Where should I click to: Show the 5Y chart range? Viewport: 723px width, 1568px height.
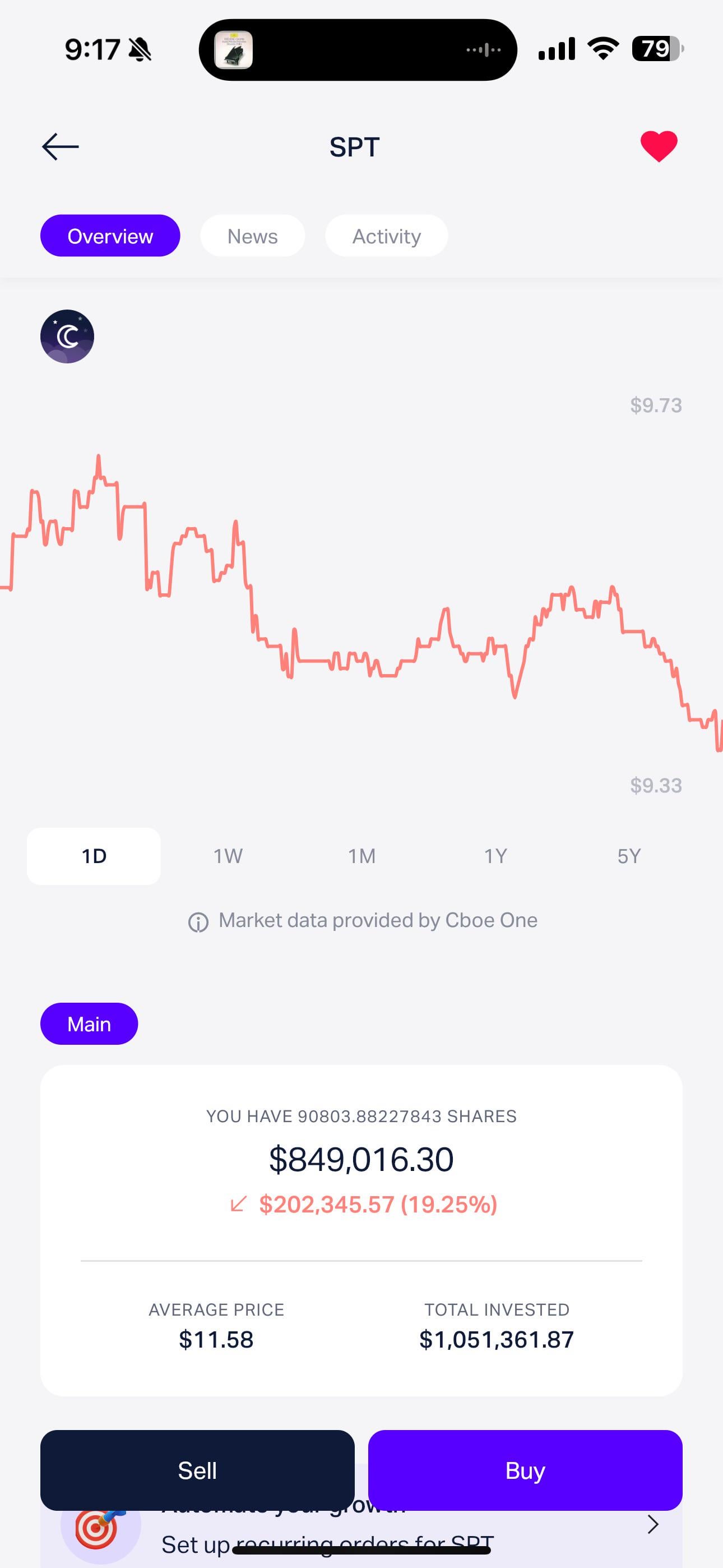[x=629, y=856]
